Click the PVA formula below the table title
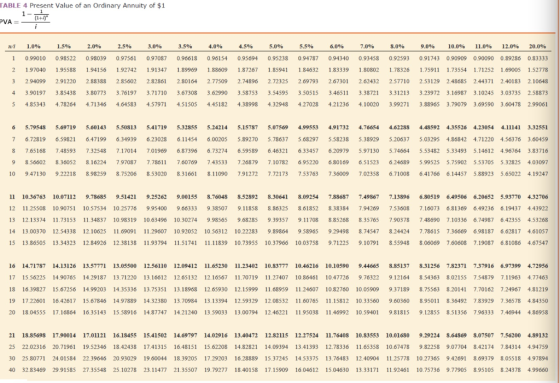The width and height of the screenshot is (560, 383). pos(24,21)
